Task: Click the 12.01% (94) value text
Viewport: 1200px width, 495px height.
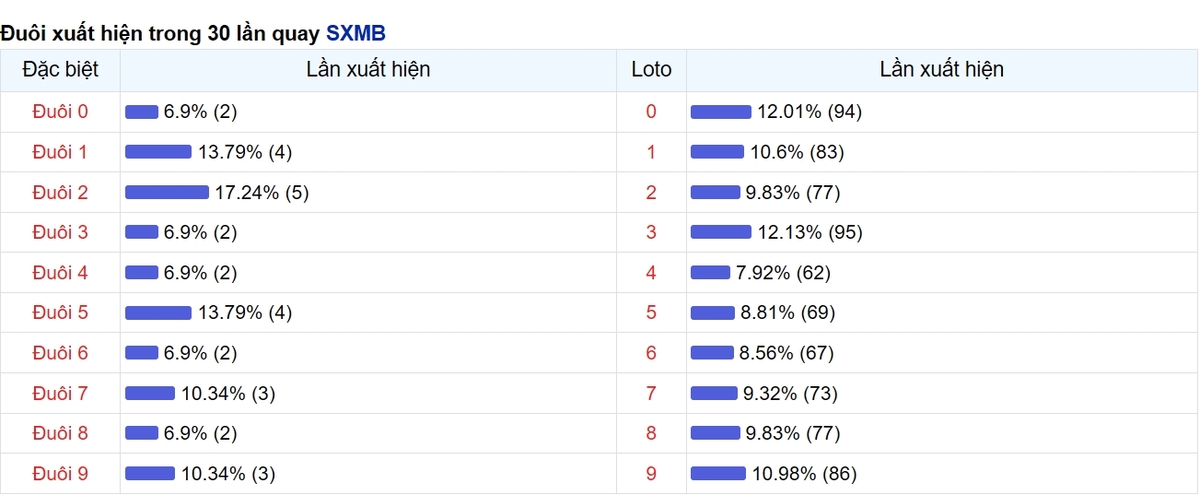Action: pyautogui.click(x=809, y=112)
